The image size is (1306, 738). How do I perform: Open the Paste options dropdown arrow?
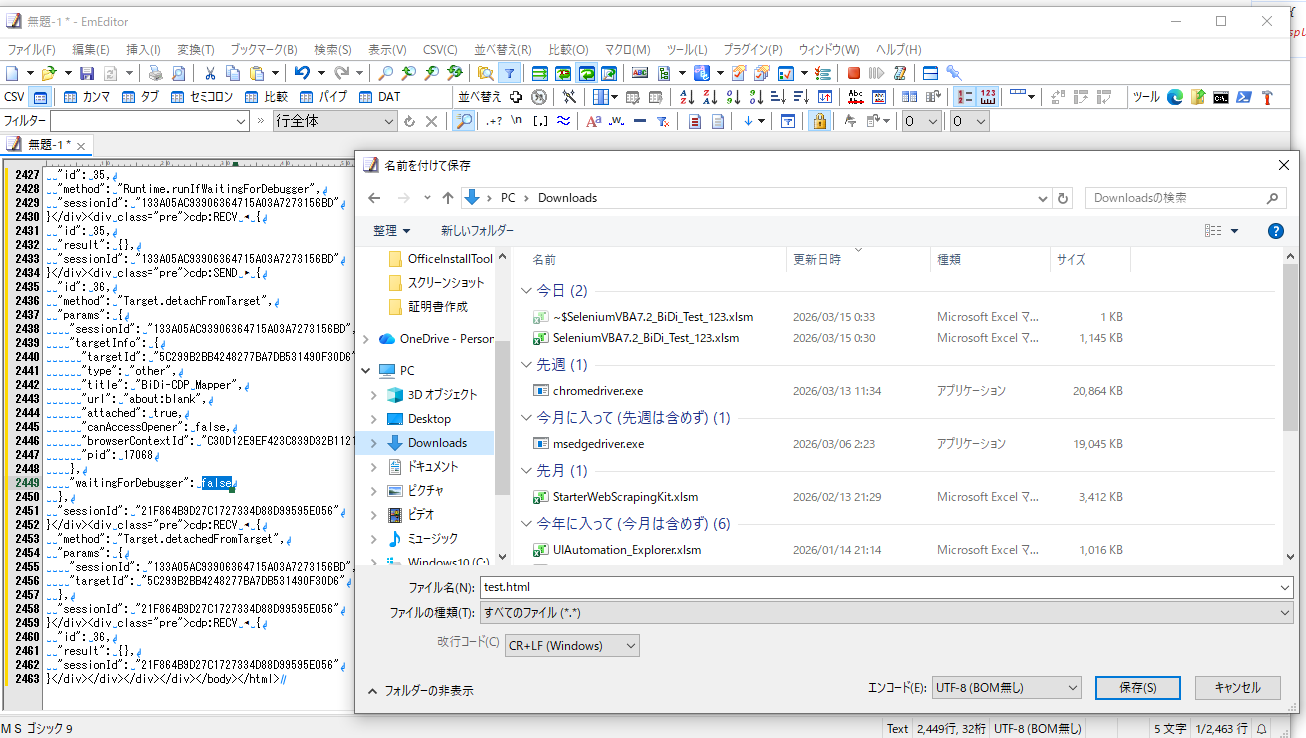point(275,73)
